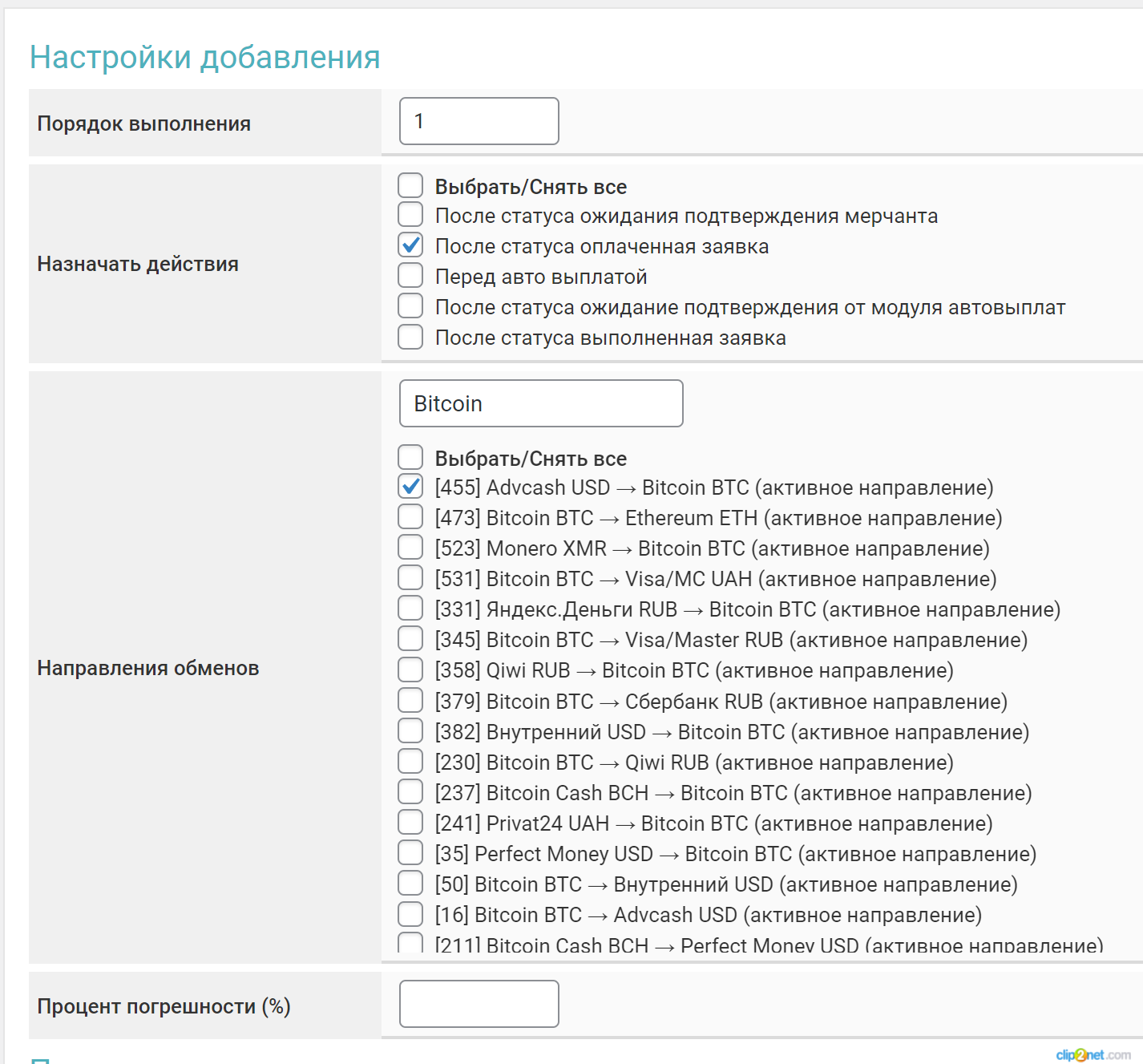This screenshot has height=1064, width=1143.
Task: Uncheck После статуса оплаченная заявка
Action: pos(410,245)
